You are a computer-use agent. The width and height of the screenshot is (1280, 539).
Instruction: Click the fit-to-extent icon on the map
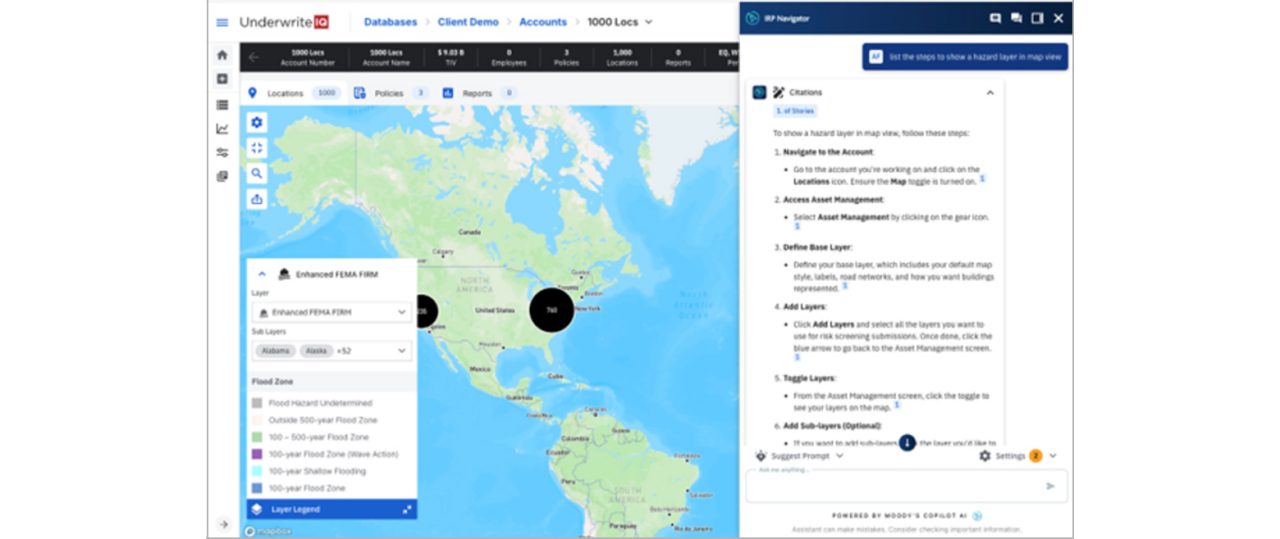click(x=257, y=147)
